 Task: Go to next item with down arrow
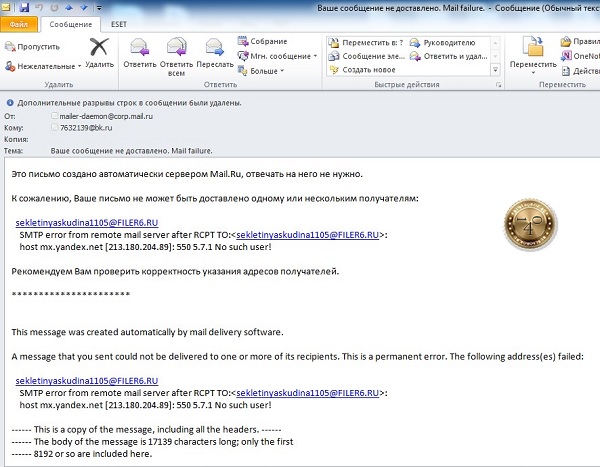(x=84, y=7)
